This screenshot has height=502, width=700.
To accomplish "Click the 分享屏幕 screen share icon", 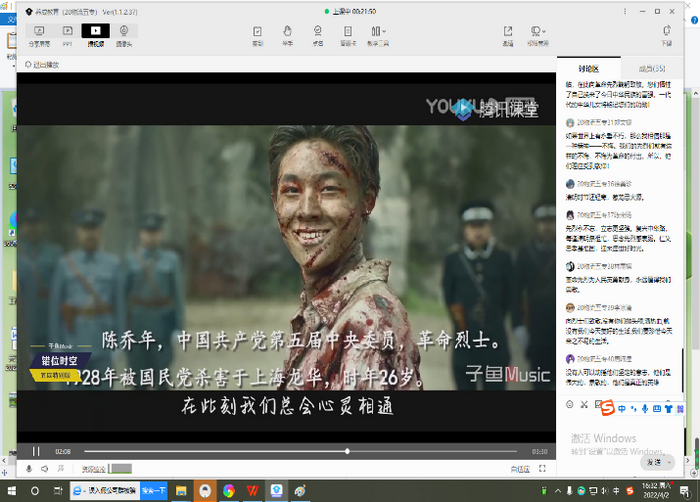I will [39, 35].
